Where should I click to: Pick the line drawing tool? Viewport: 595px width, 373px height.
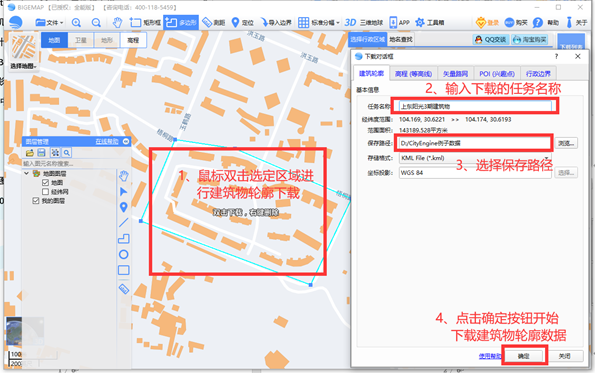pos(123,223)
